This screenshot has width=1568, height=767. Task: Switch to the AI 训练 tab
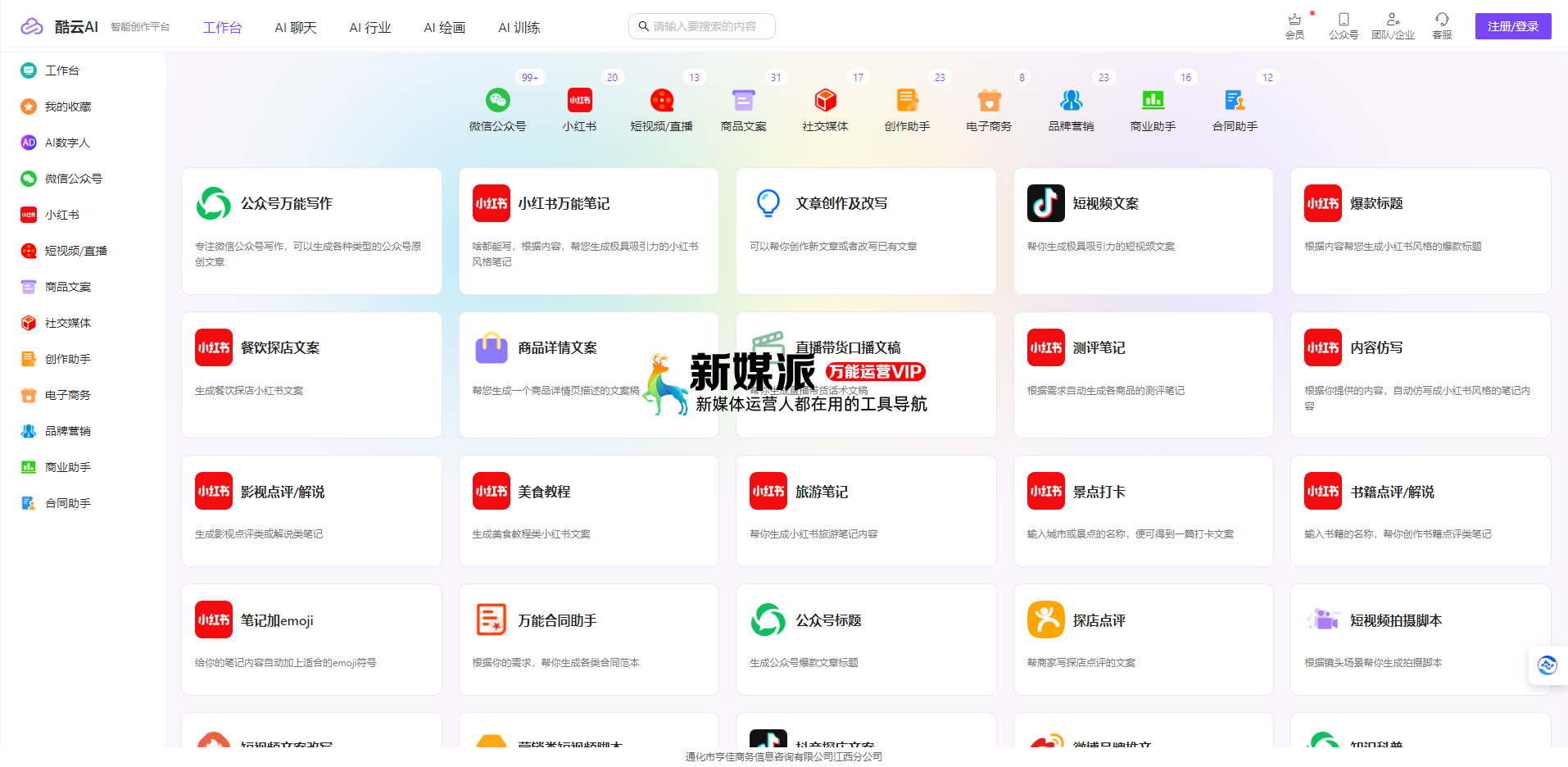pos(519,27)
